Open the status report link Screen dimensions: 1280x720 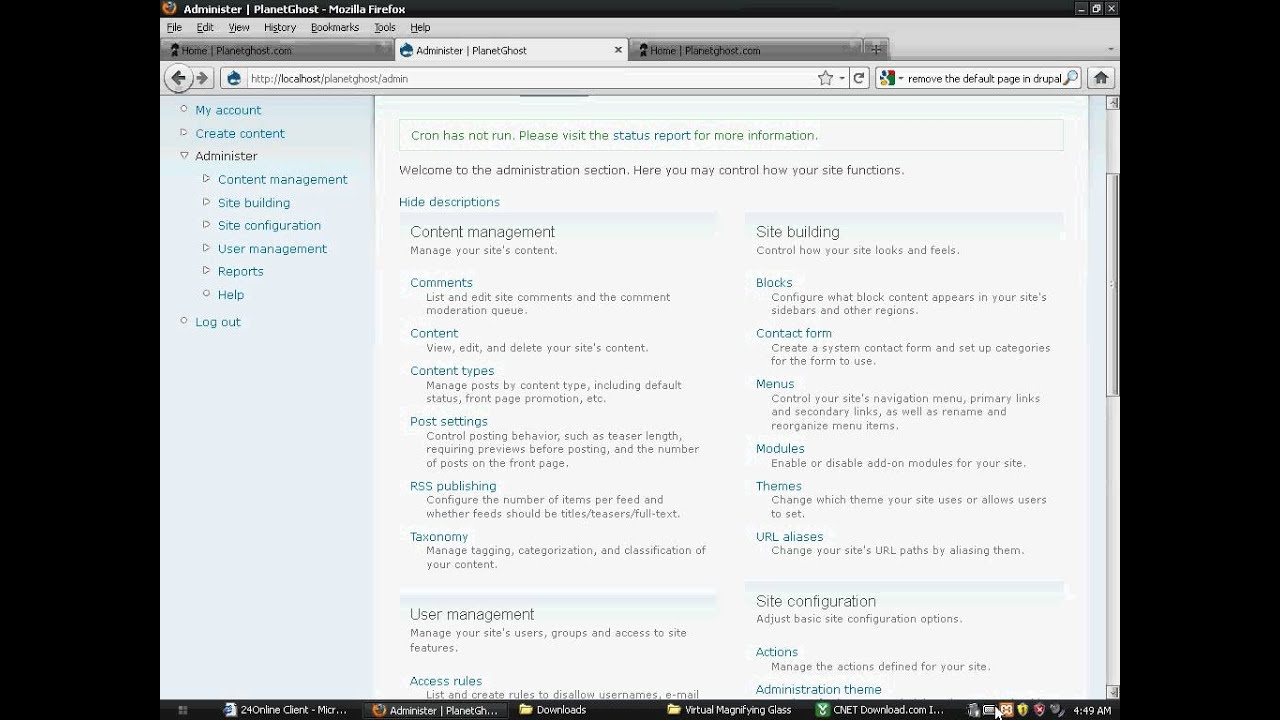point(651,135)
